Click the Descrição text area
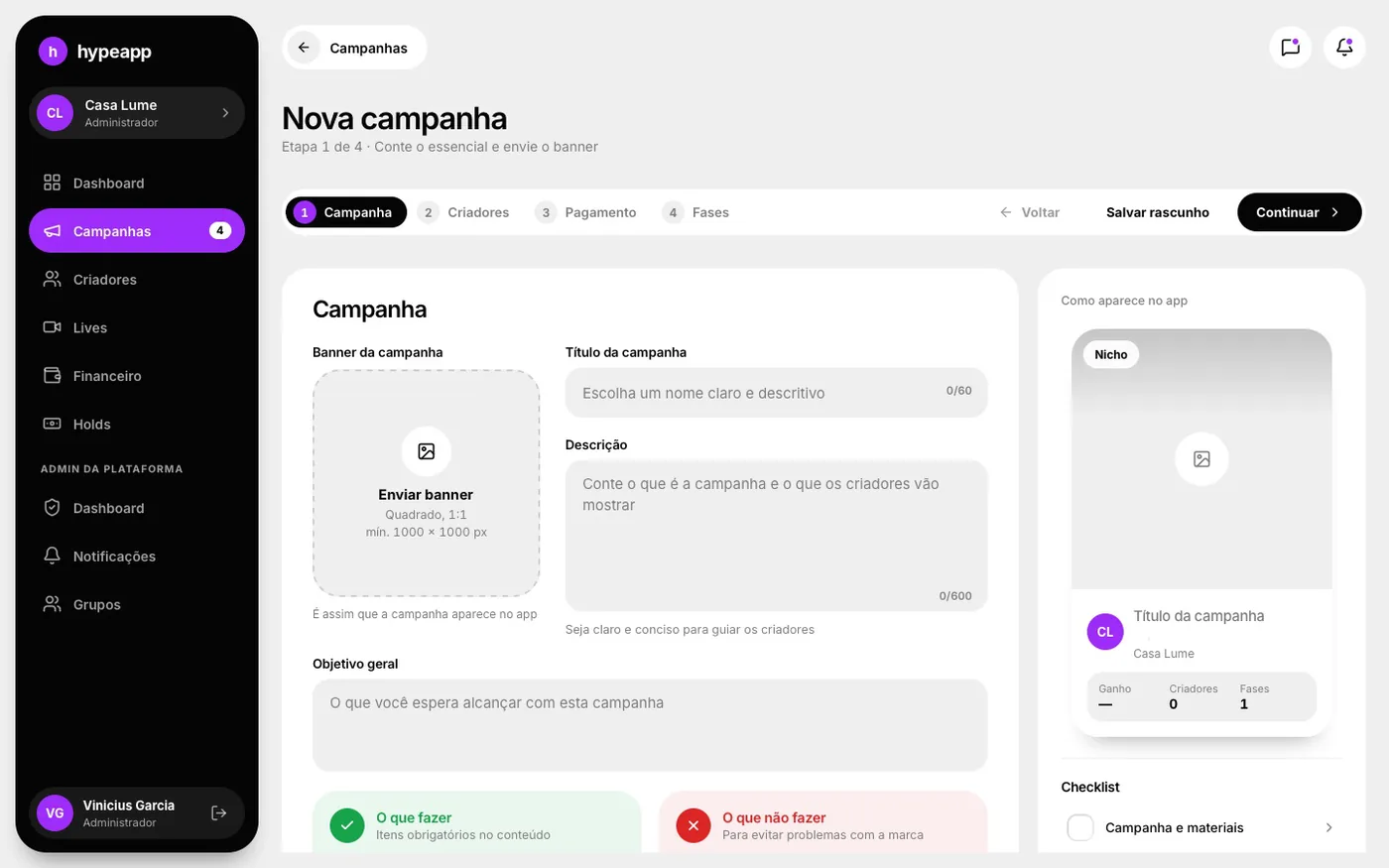 point(777,536)
